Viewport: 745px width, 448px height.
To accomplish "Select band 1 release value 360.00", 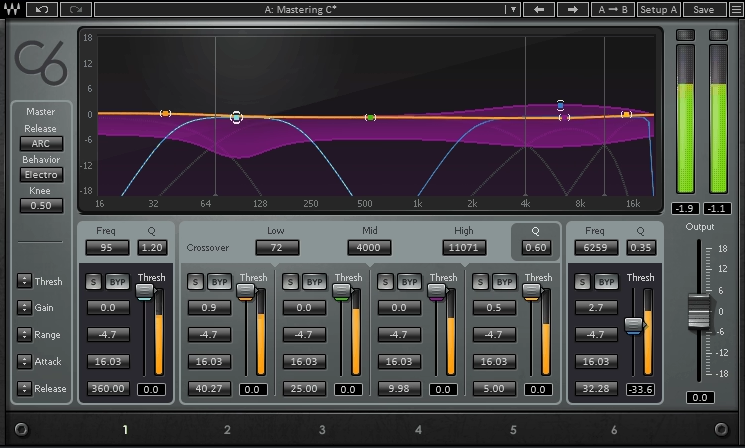I will pos(108,388).
